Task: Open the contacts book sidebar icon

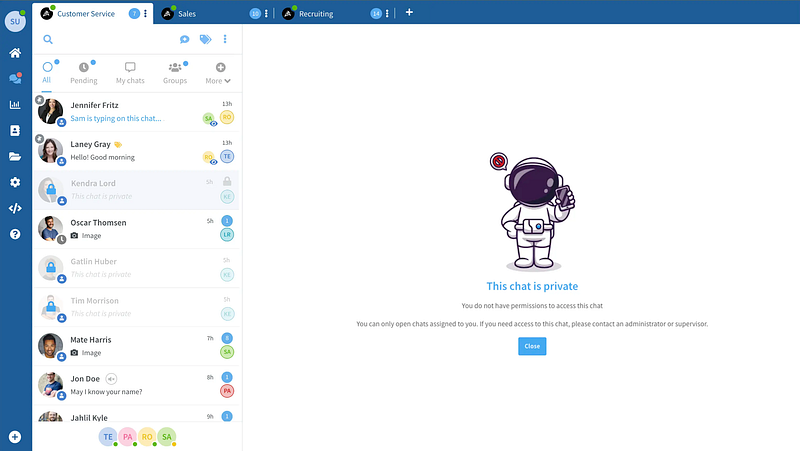Action: (15, 130)
